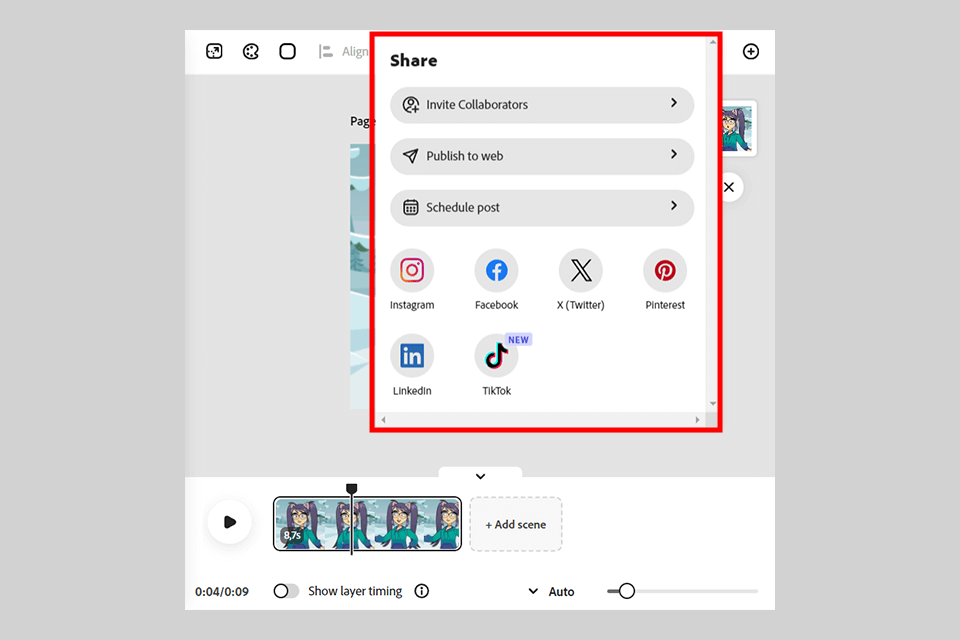Click the Share panel heading
960x640 pixels.
414,61
